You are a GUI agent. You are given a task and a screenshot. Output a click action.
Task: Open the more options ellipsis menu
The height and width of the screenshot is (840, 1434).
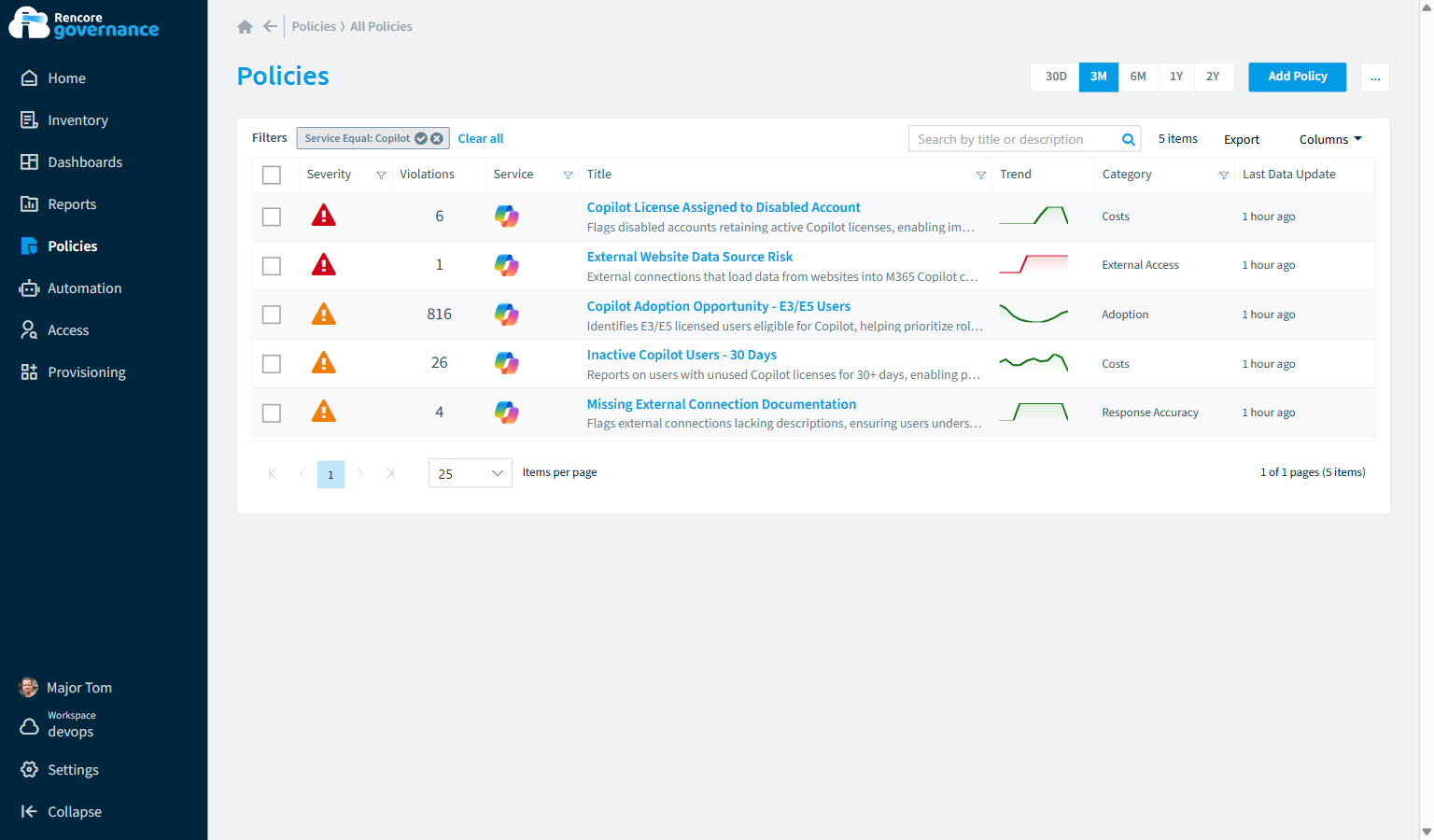[1375, 77]
